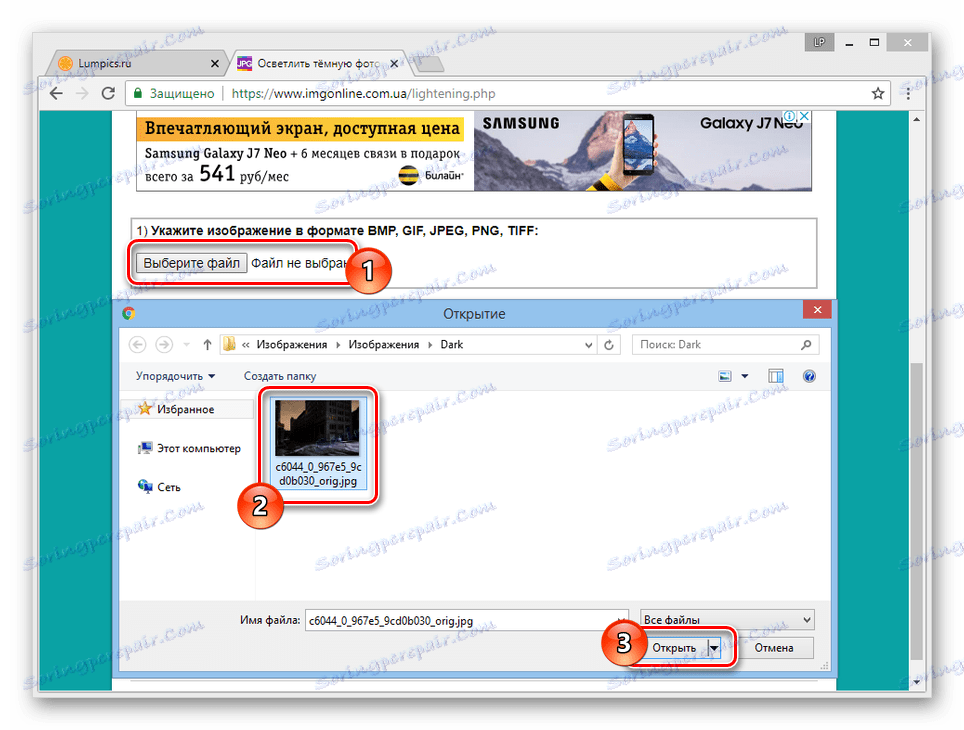Viewport: 964px width, 730px height.
Task: Toggle the preview pane icon
Action: tap(776, 376)
